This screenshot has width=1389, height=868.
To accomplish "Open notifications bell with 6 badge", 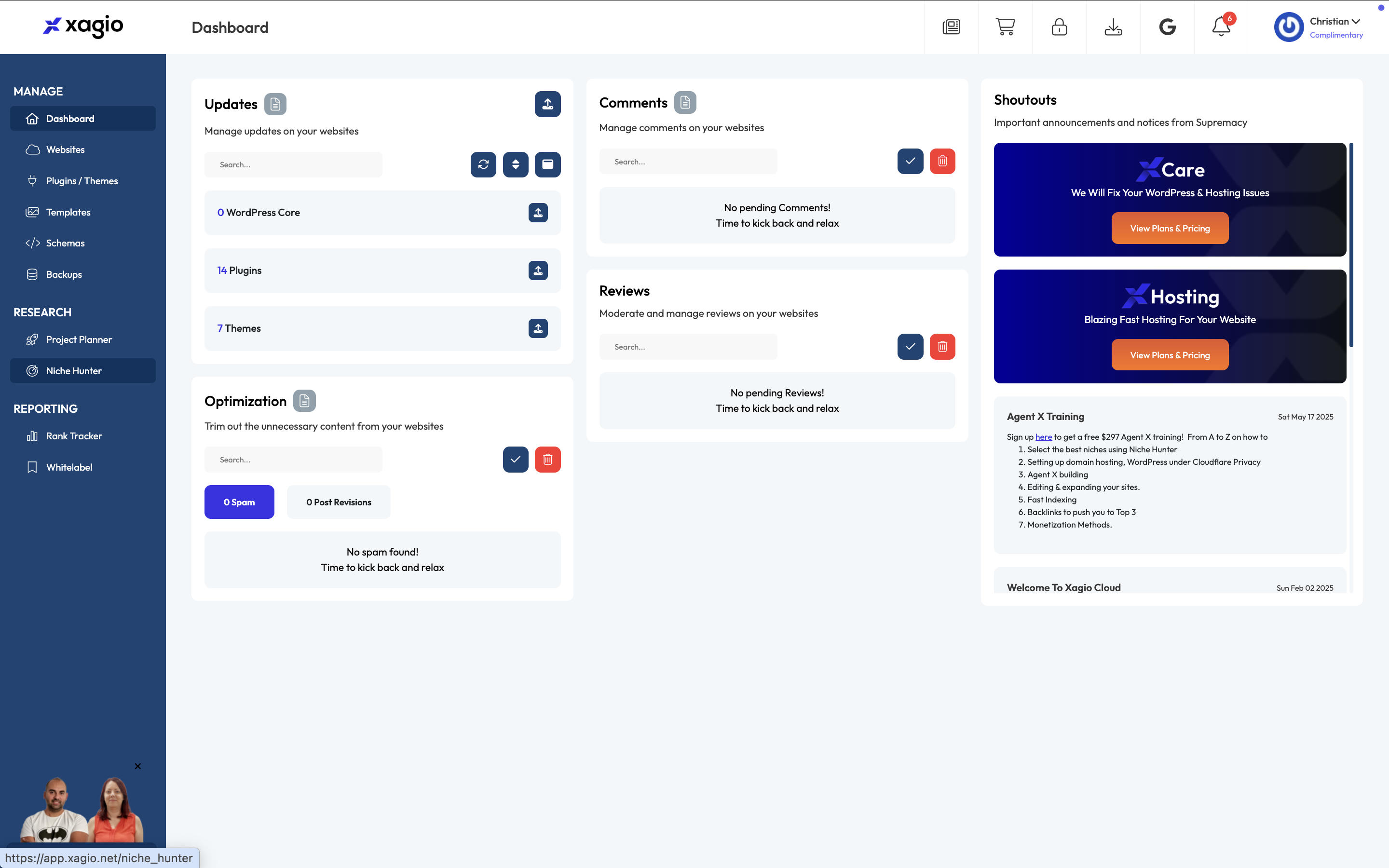I will (1221, 26).
